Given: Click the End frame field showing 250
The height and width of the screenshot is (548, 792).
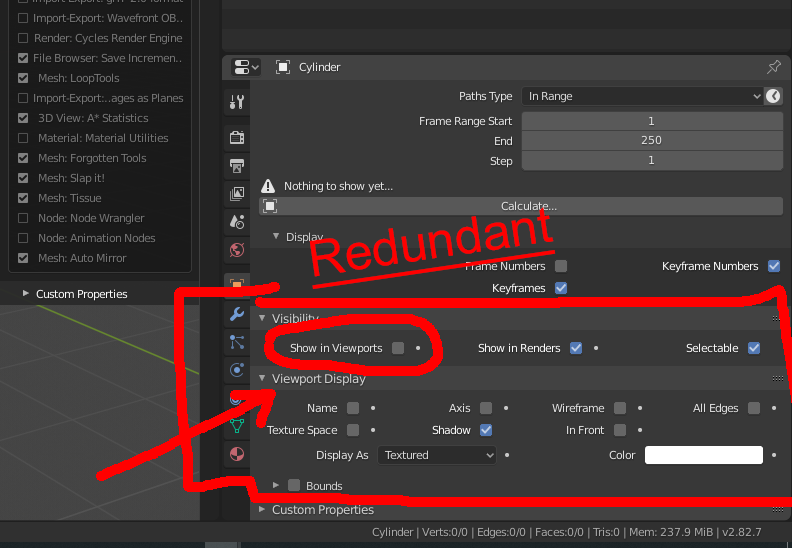Looking at the screenshot, I should (652, 140).
